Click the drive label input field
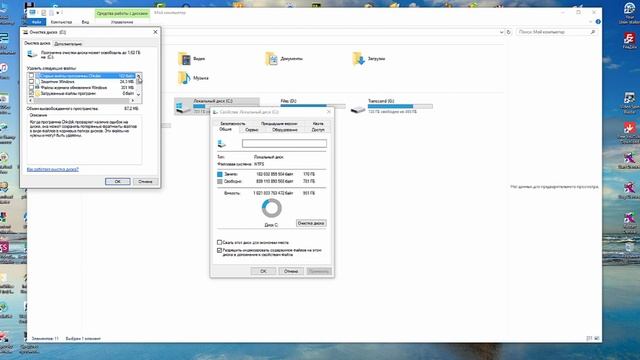Image resolution: width=640 pixels, height=360 pixels. click(284, 144)
